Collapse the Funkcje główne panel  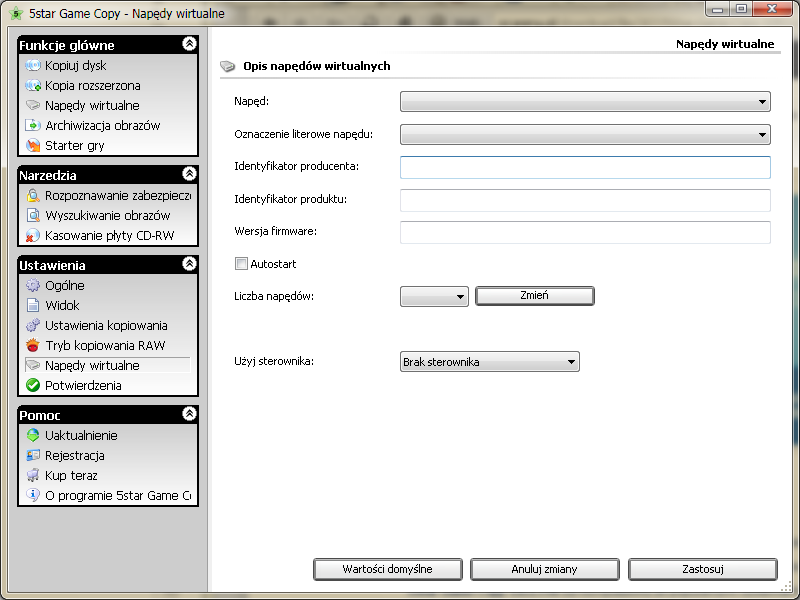pos(189,44)
